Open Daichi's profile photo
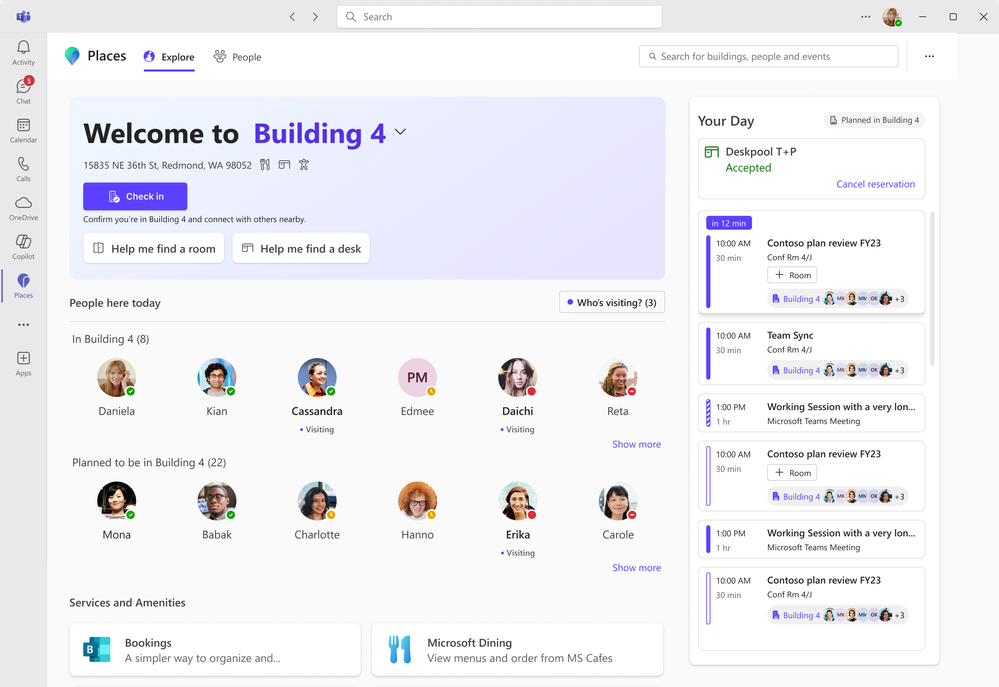The width and height of the screenshot is (999, 687). (517, 377)
